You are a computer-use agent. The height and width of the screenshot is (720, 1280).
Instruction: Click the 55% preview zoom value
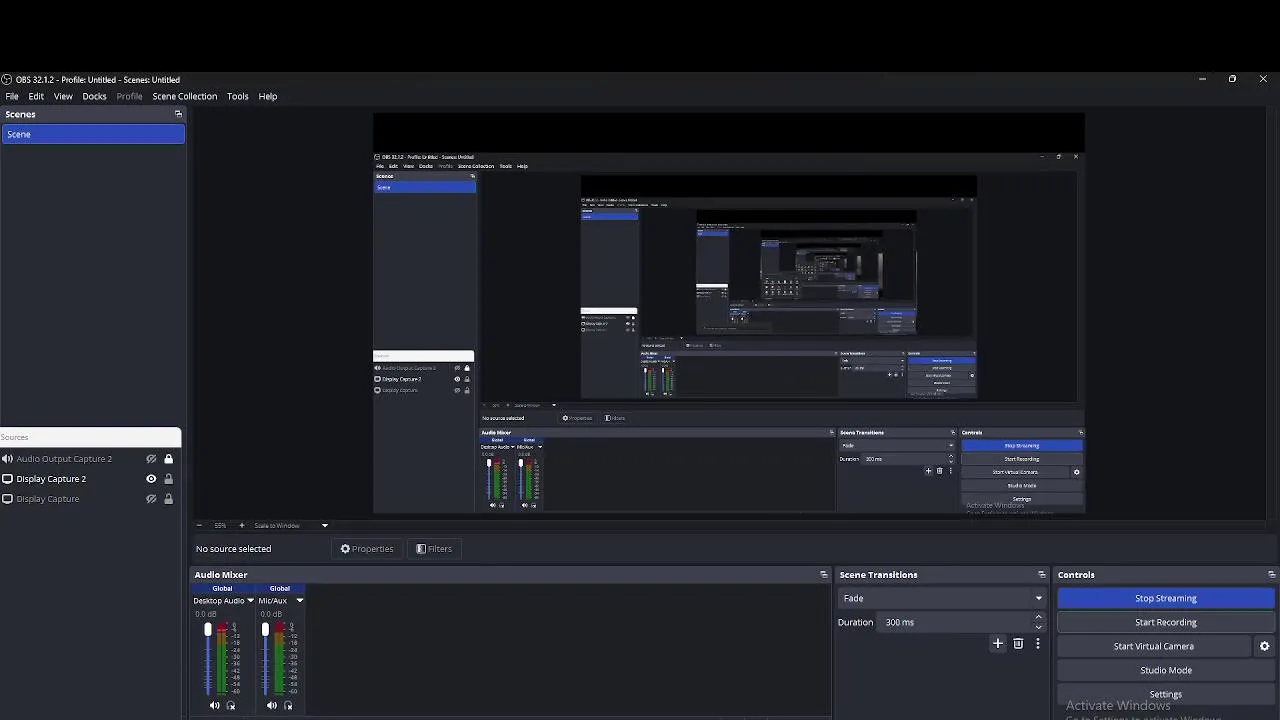(220, 525)
